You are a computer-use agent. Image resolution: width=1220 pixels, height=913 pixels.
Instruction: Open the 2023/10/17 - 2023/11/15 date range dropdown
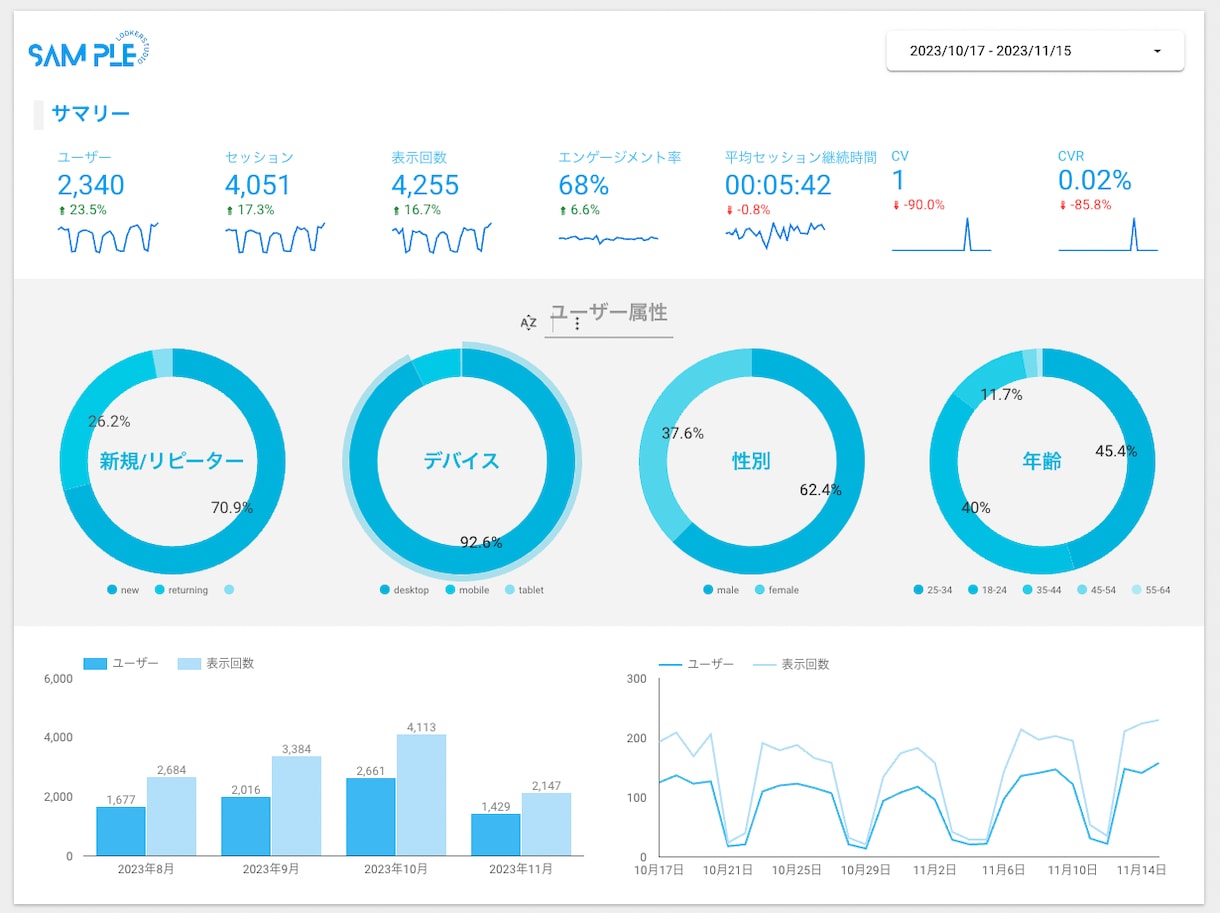coord(1035,51)
